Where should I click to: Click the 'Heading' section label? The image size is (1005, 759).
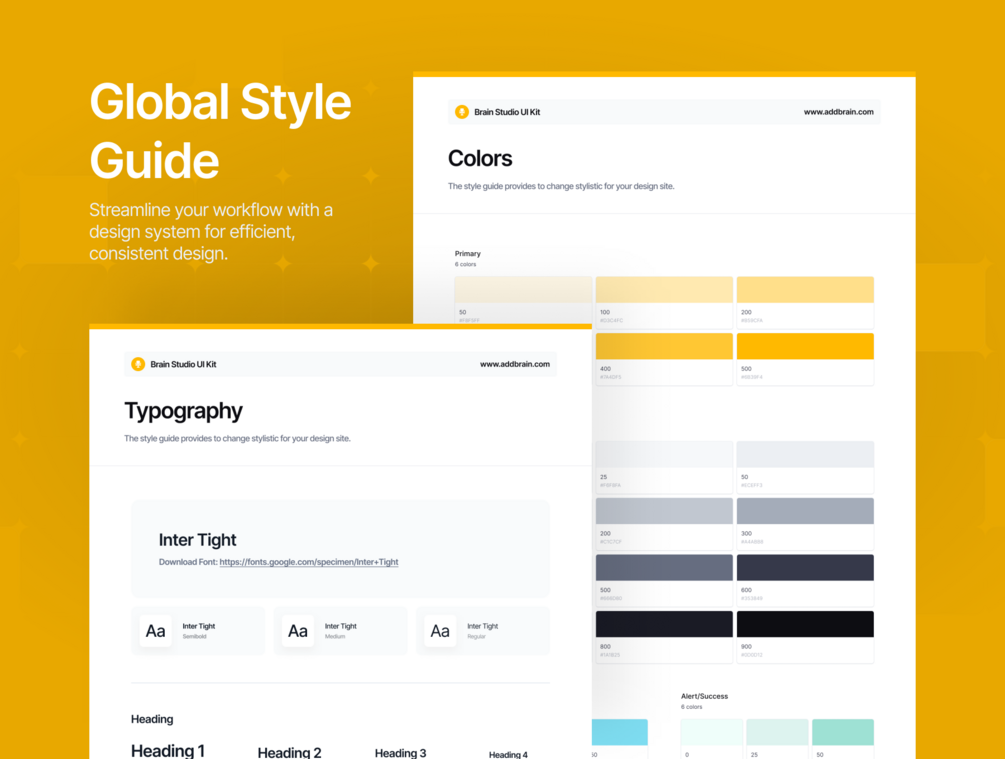click(152, 719)
